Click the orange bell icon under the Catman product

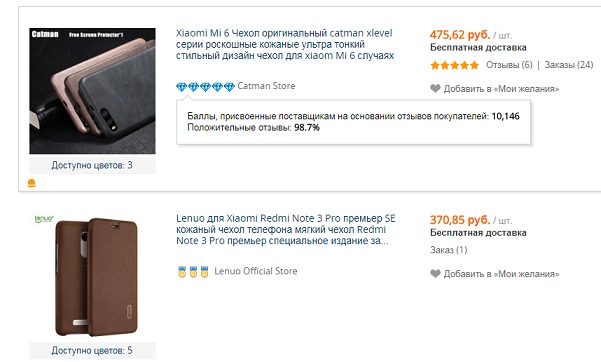(31, 183)
